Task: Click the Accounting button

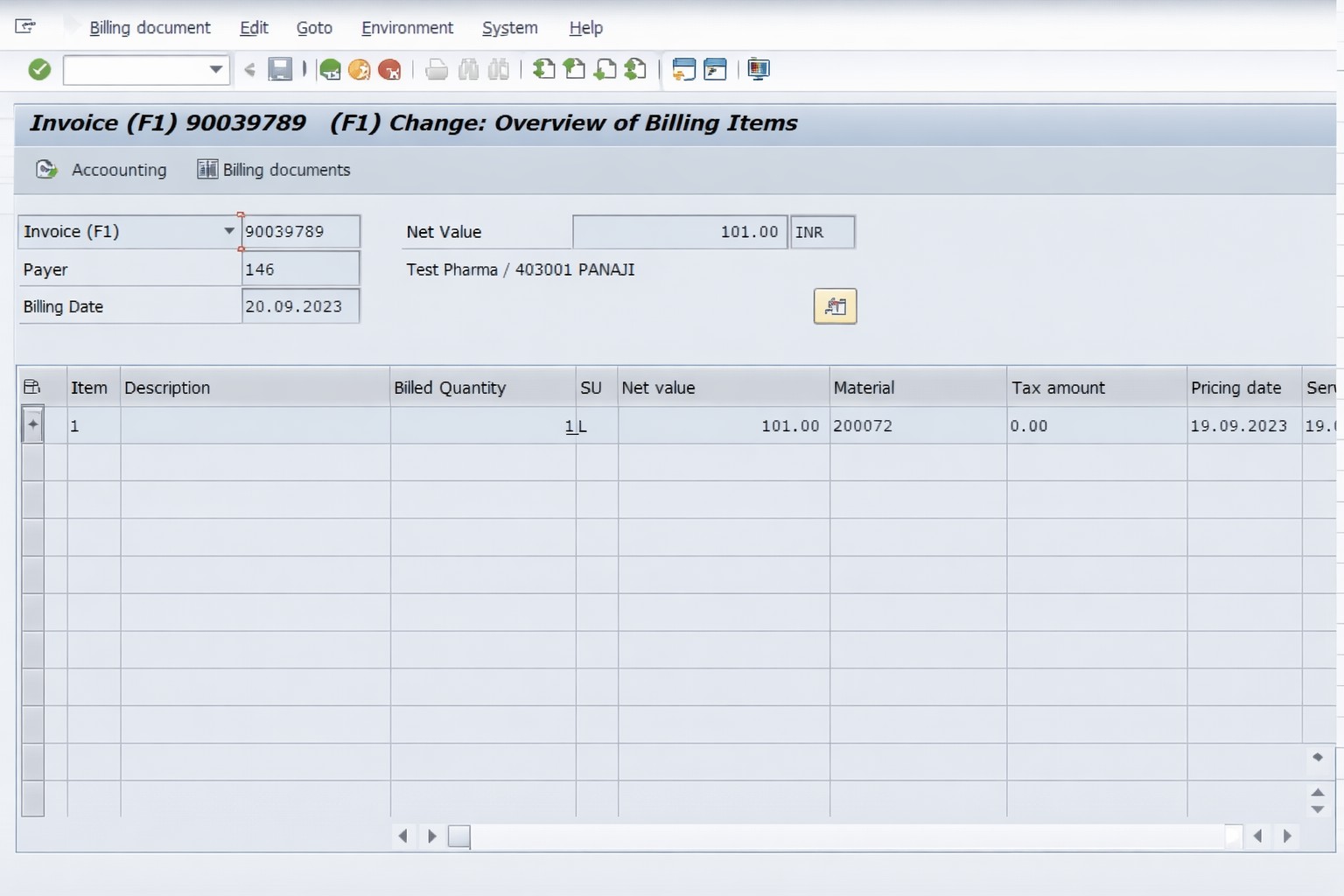Action: (x=101, y=170)
